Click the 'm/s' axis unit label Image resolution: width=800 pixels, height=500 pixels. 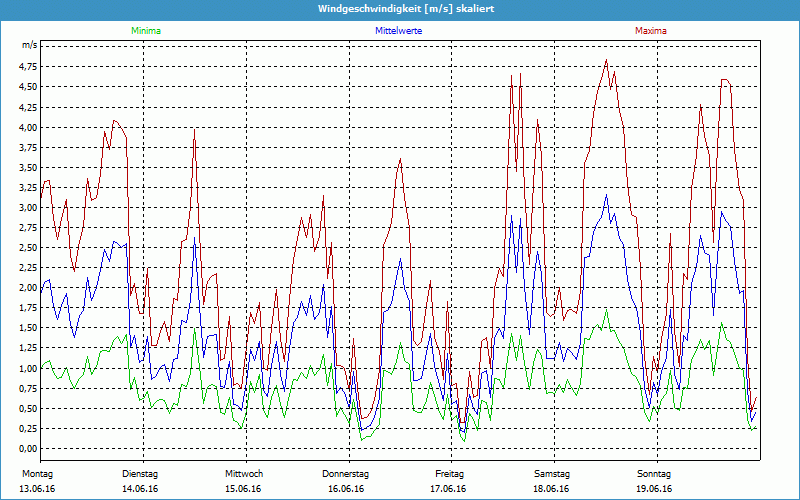30,45
